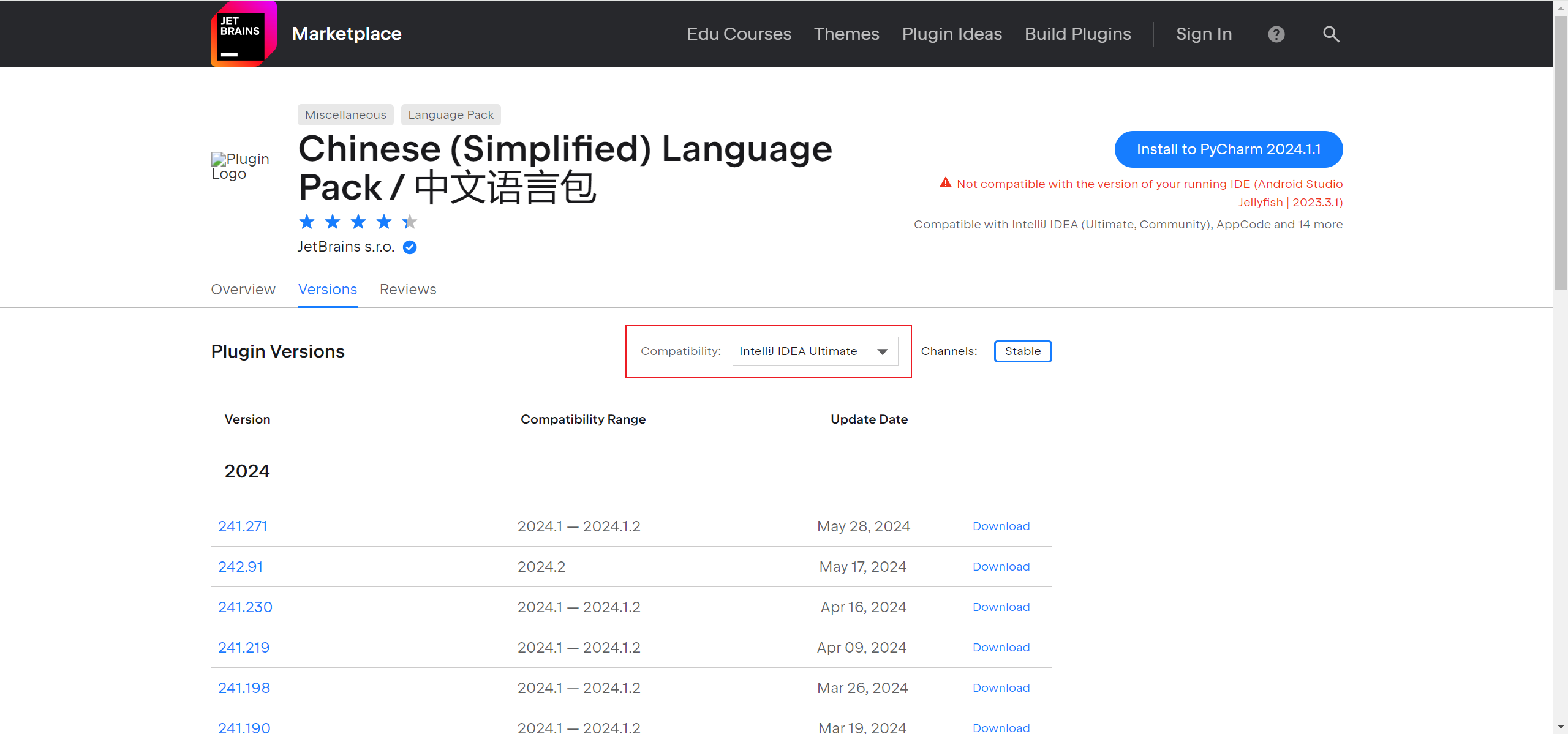Open version 242.91 details link
The width and height of the screenshot is (1568, 734).
(x=240, y=567)
